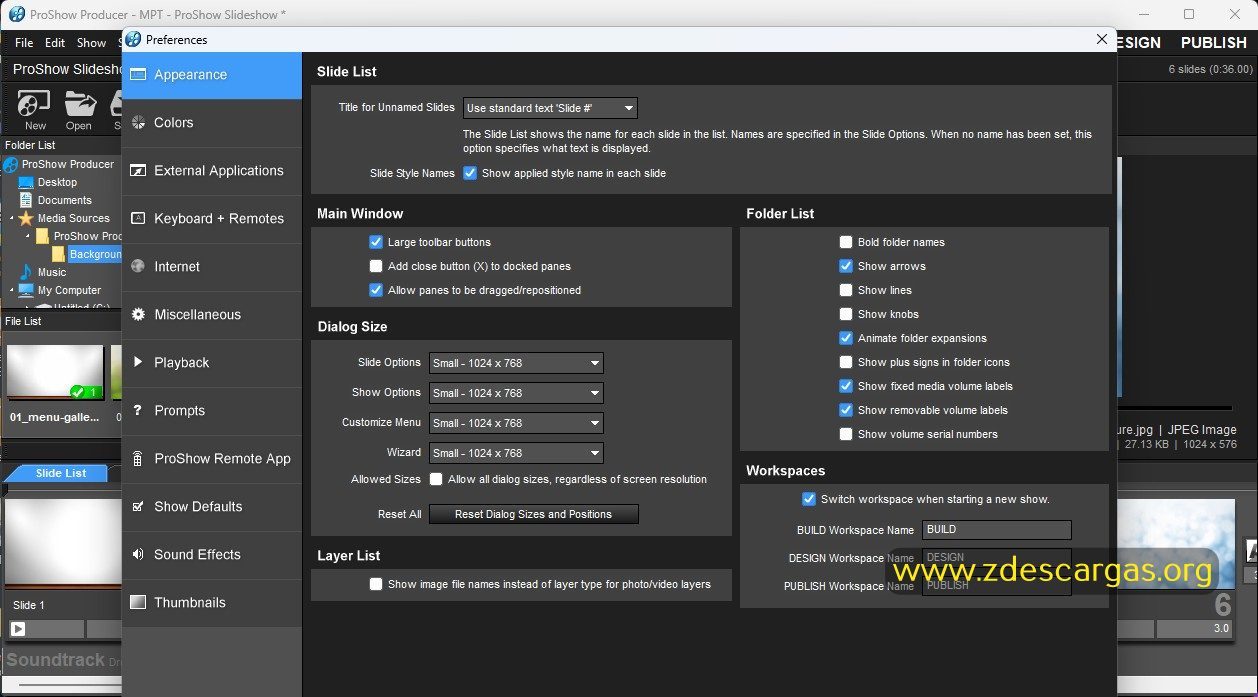Screen dimensions: 1258x697
Task: Enable Show image file names in Layer List
Action: (x=376, y=584)
